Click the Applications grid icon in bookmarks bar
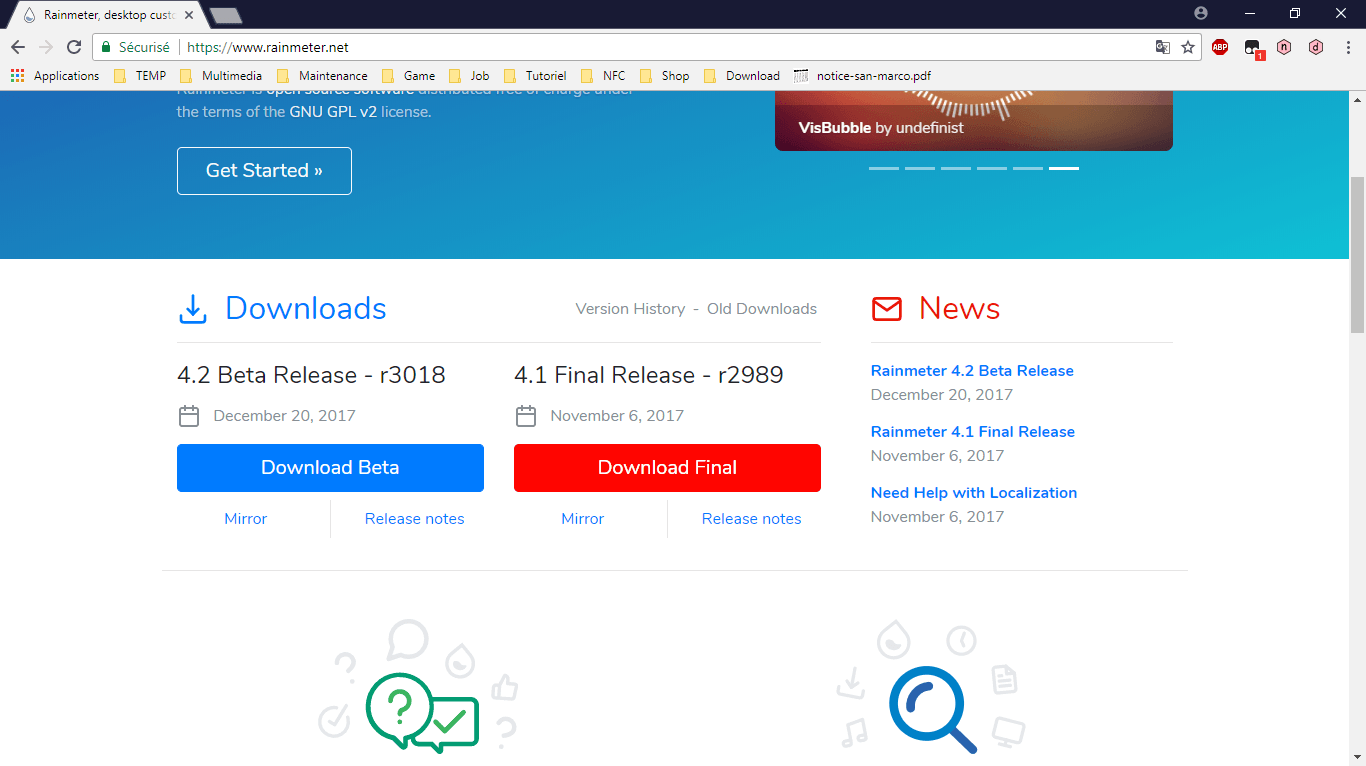The width and height of the screenshot is (1366, 766). (x=17, y=76)
